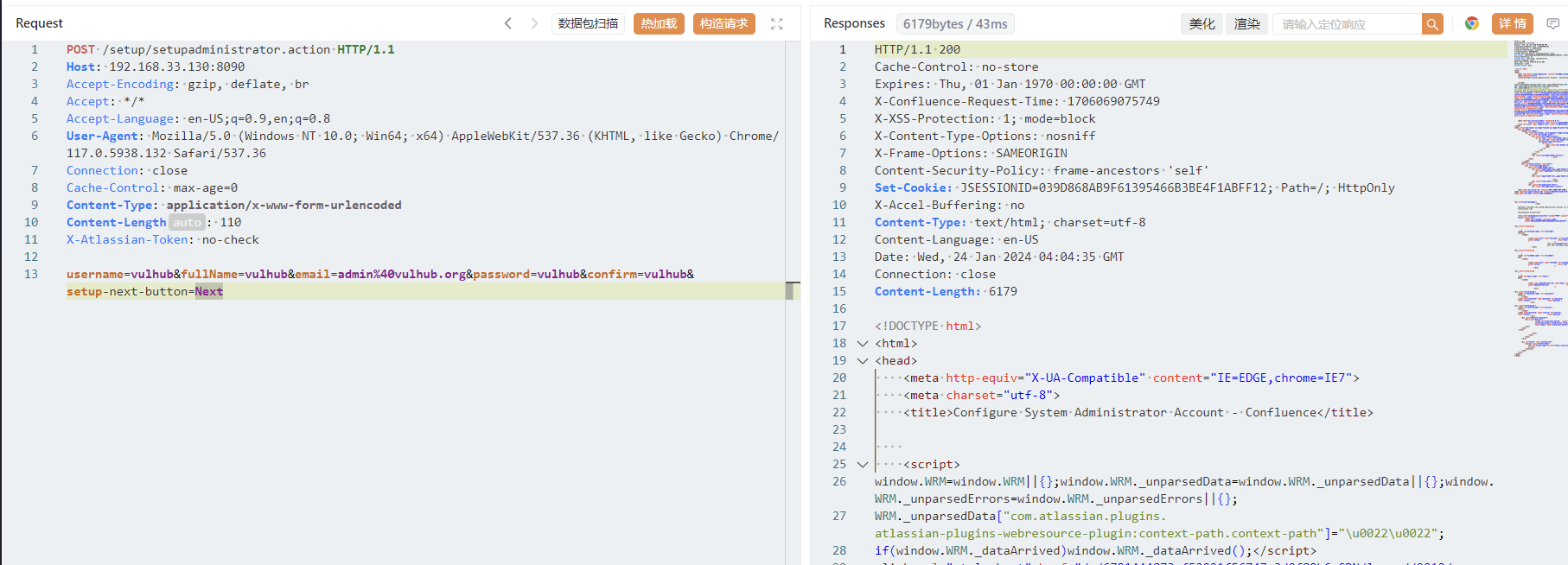1568x565 pixels.
Task: Click the request Connection header name
Action: coord(102,170)
